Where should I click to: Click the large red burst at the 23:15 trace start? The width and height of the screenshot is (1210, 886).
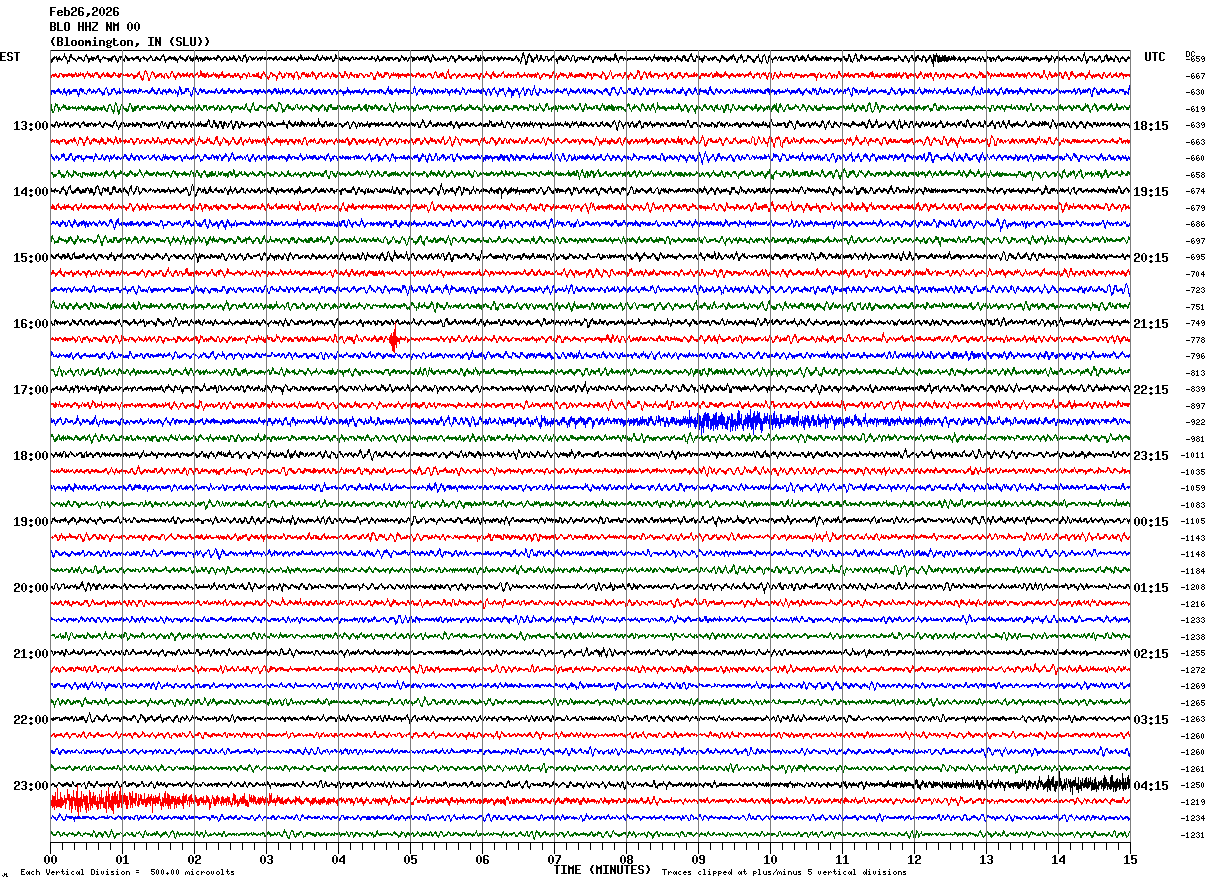110,800
